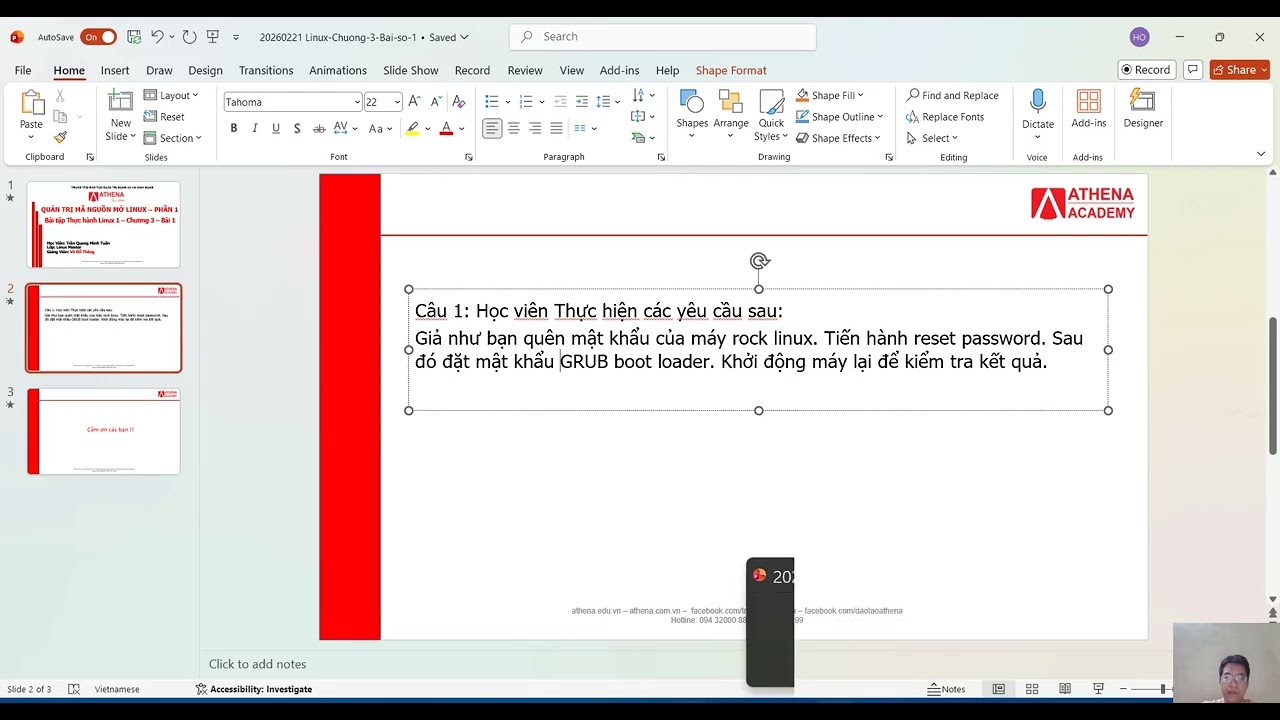The height and width of the screenshot is (720, 1280).
Task: Open line spacing options
Action: click(x=606, y=102)
